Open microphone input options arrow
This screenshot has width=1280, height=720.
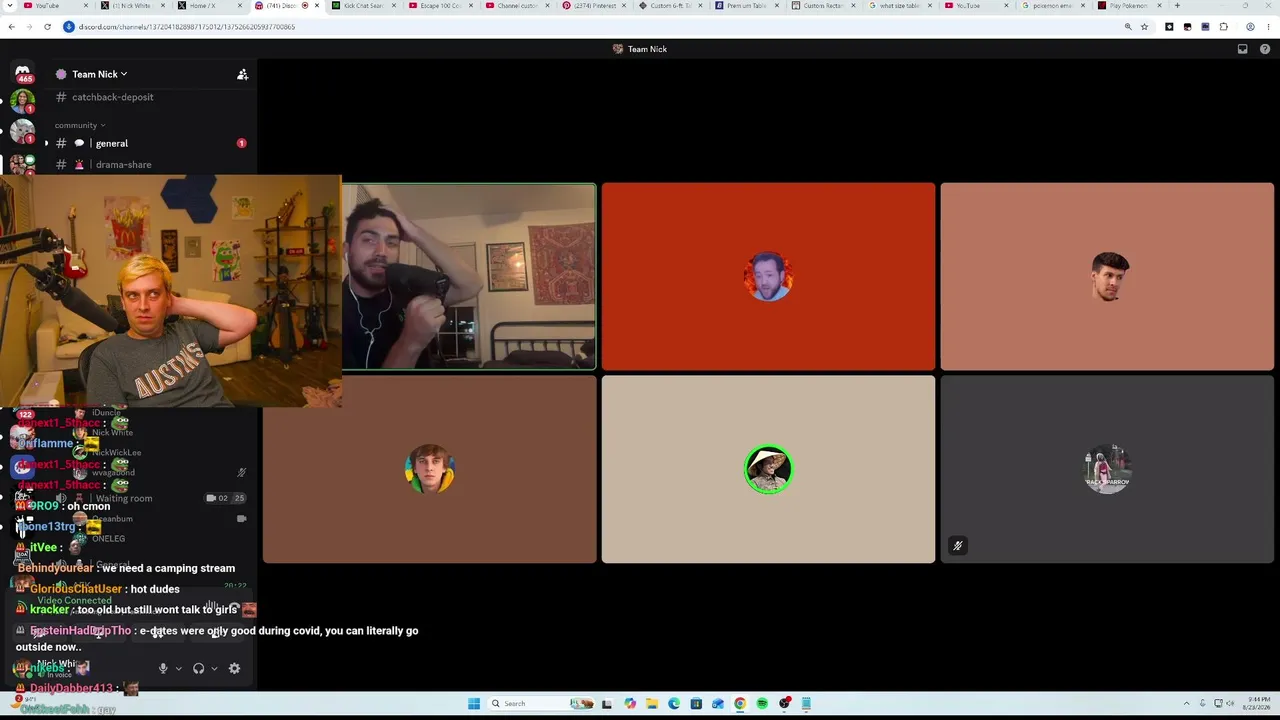click(x=178, y=668)
